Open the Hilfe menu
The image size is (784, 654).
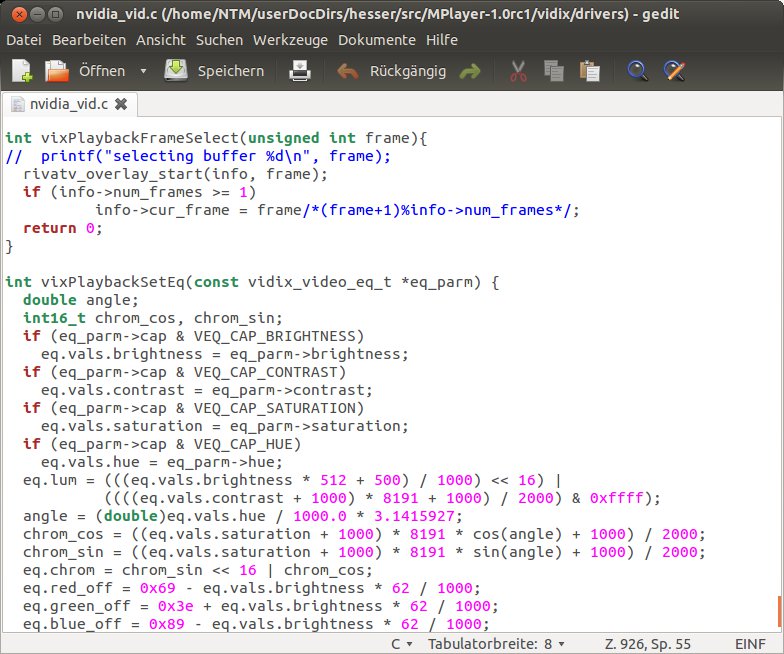point(442,40)
